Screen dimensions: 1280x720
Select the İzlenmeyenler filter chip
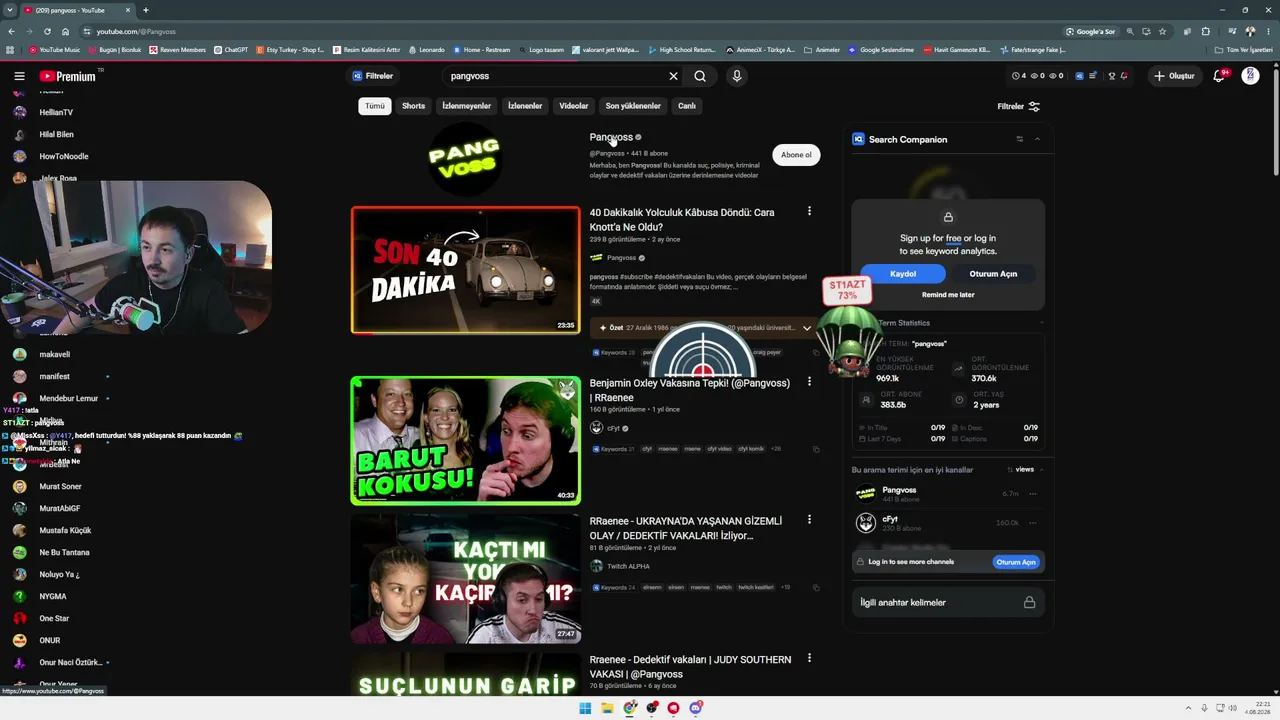467,106
